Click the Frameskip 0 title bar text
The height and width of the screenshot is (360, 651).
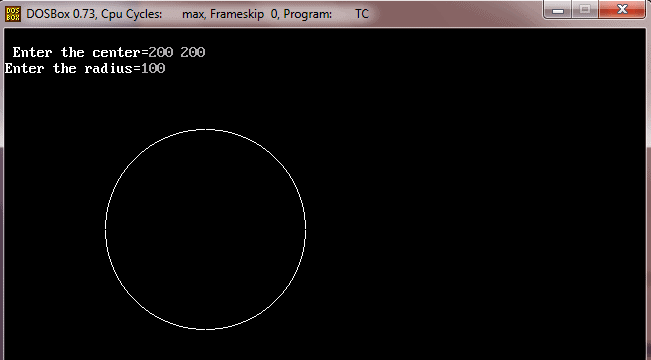[x=244, y=14]
